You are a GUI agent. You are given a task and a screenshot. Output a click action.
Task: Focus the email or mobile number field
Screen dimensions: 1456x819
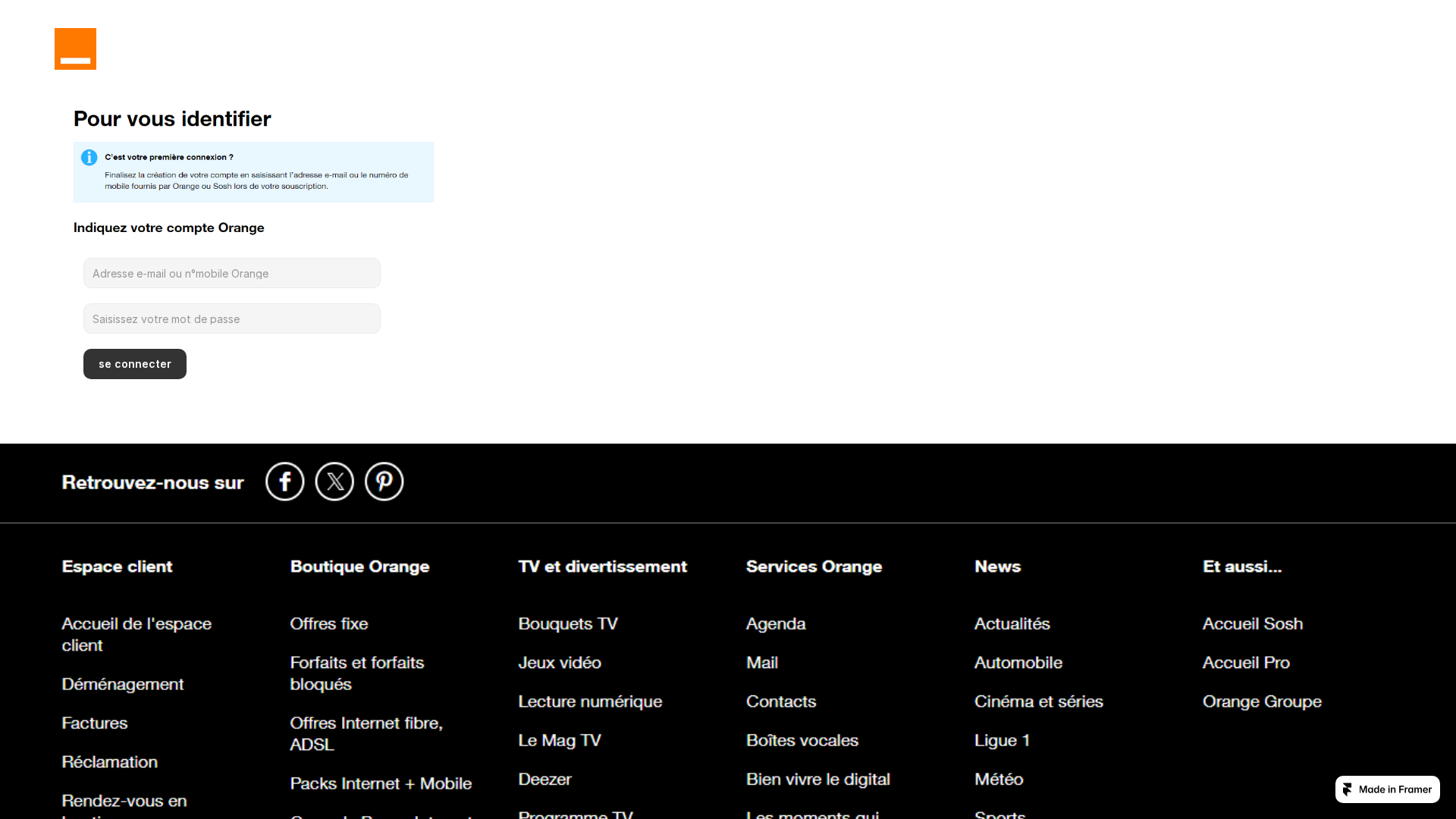pyautogui.click(x=232, y=273)
